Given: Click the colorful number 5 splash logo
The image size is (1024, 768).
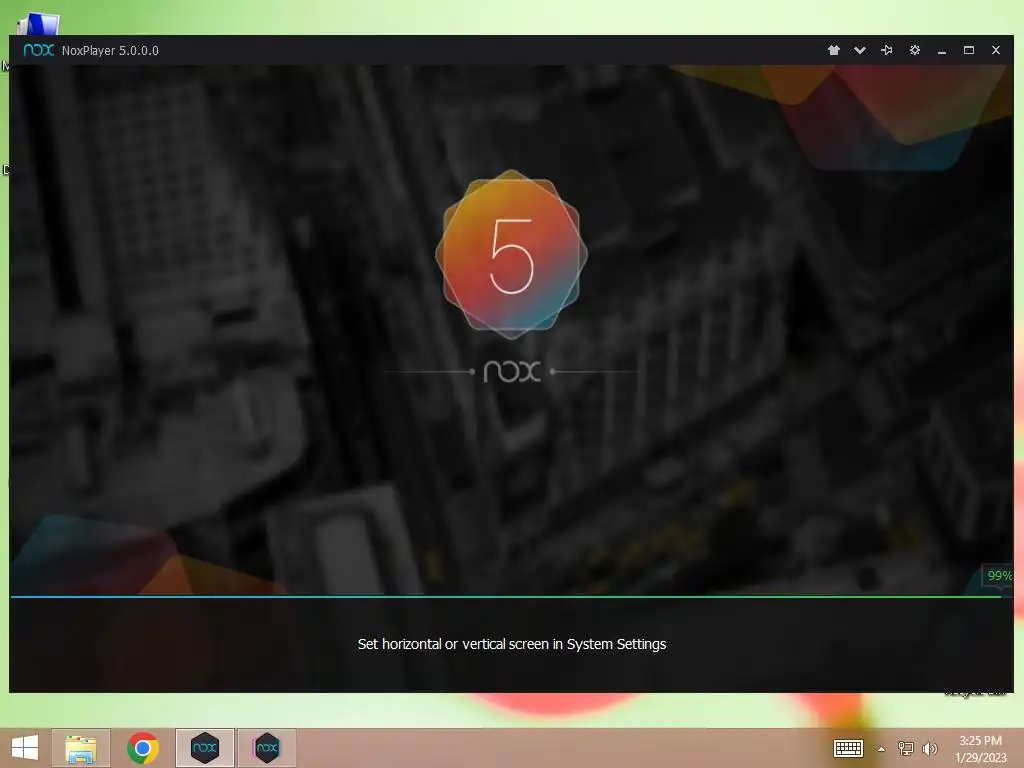Looking at the screenshot, I should pyautogui.click(x=511, y=255).
